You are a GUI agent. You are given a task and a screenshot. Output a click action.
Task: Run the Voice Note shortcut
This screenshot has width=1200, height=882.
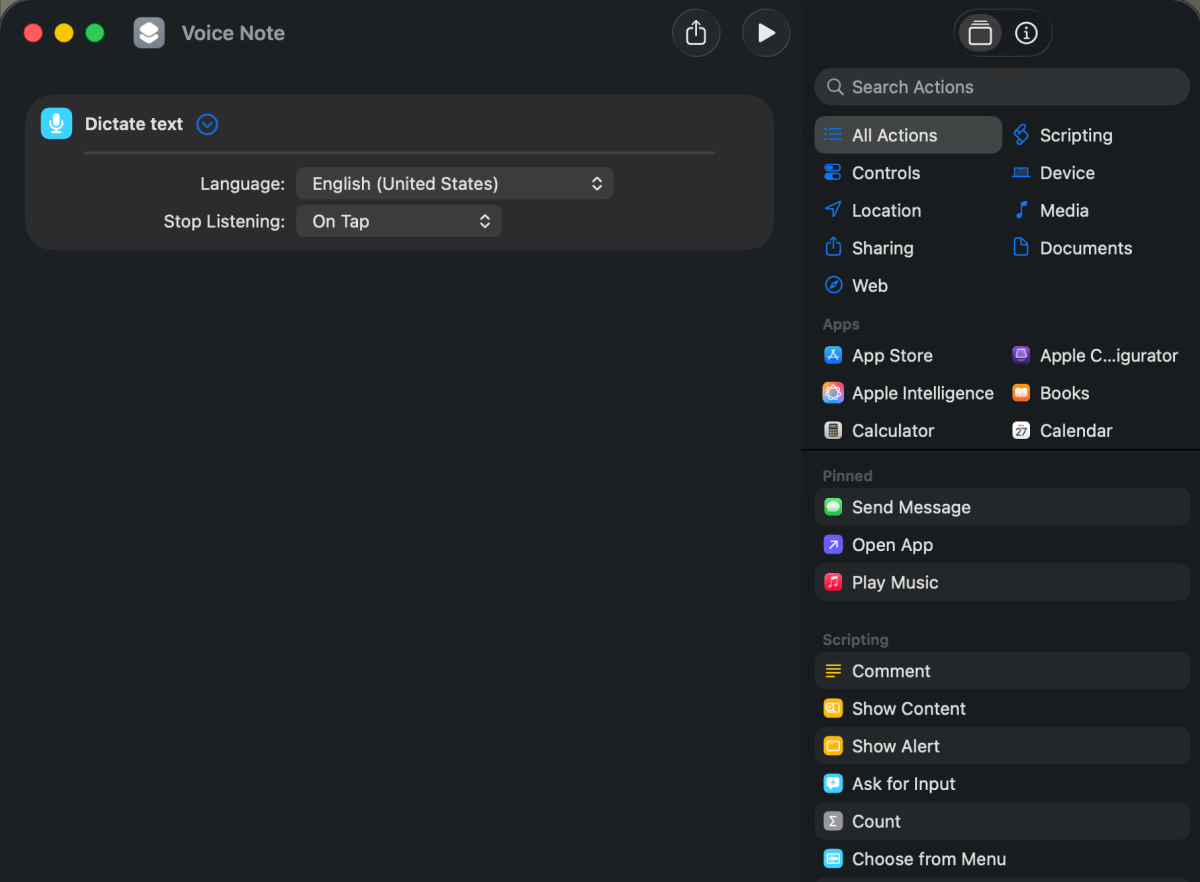tap(766, 32)
